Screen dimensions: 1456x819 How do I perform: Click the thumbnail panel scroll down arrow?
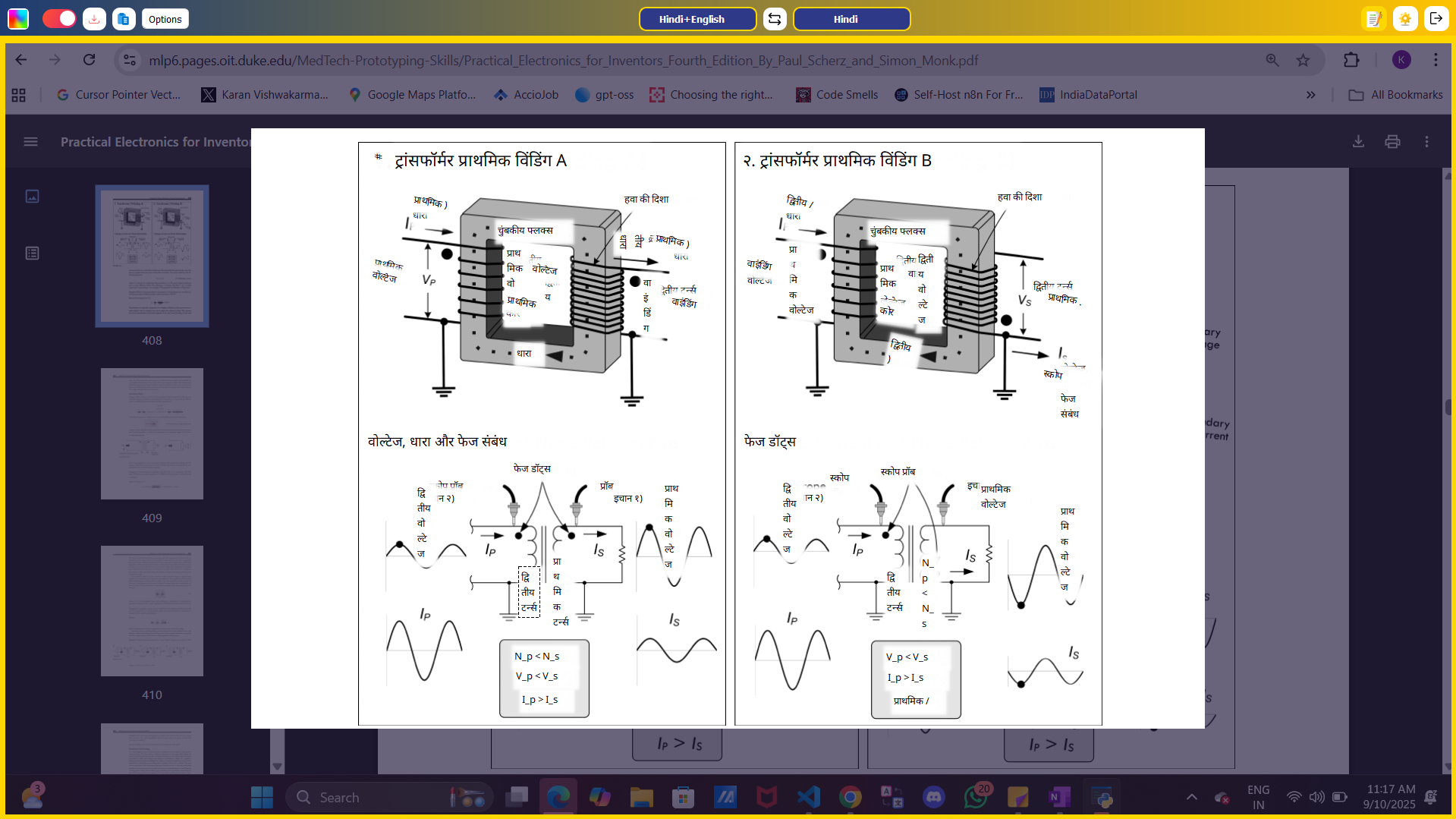(277, 767)
